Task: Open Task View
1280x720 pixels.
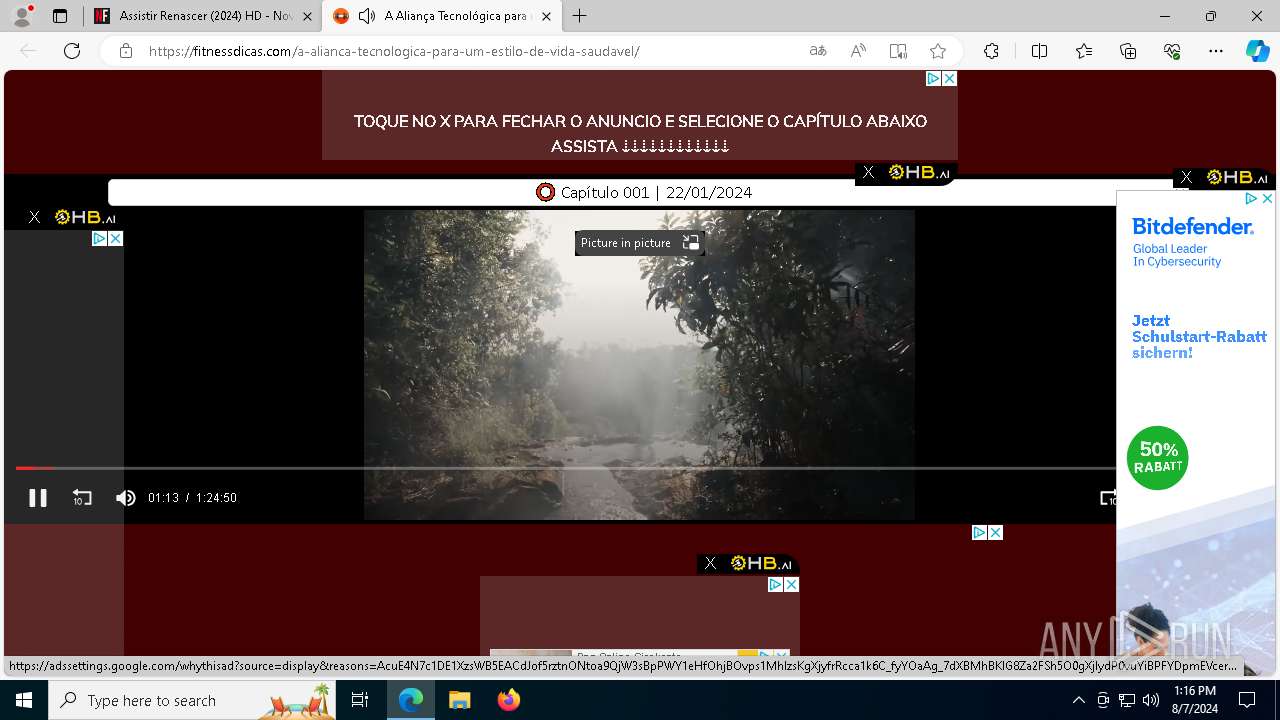Action: pos(361,700)
